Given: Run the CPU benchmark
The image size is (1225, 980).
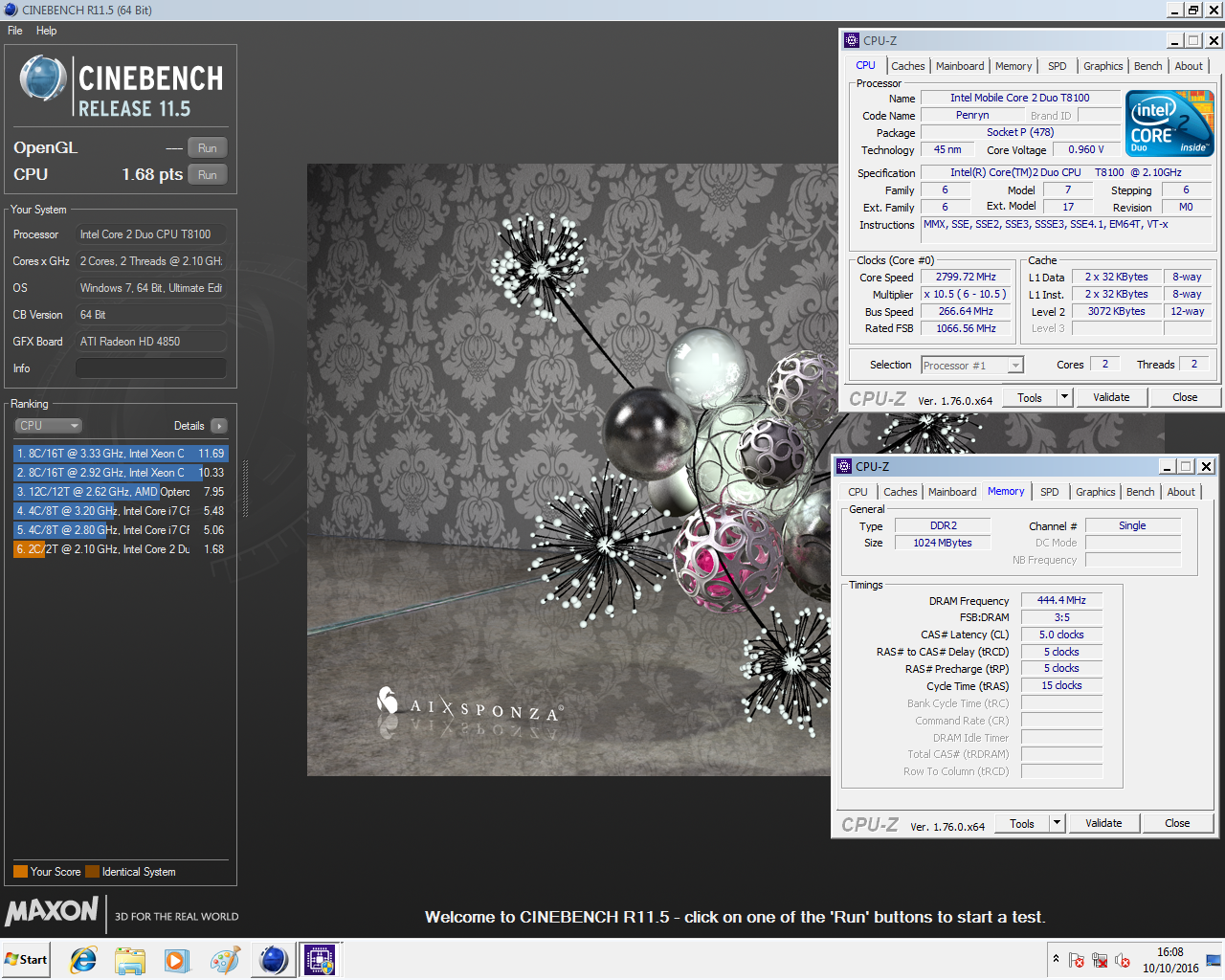Looking at the screenshot, I should click(x=208, y=175).
